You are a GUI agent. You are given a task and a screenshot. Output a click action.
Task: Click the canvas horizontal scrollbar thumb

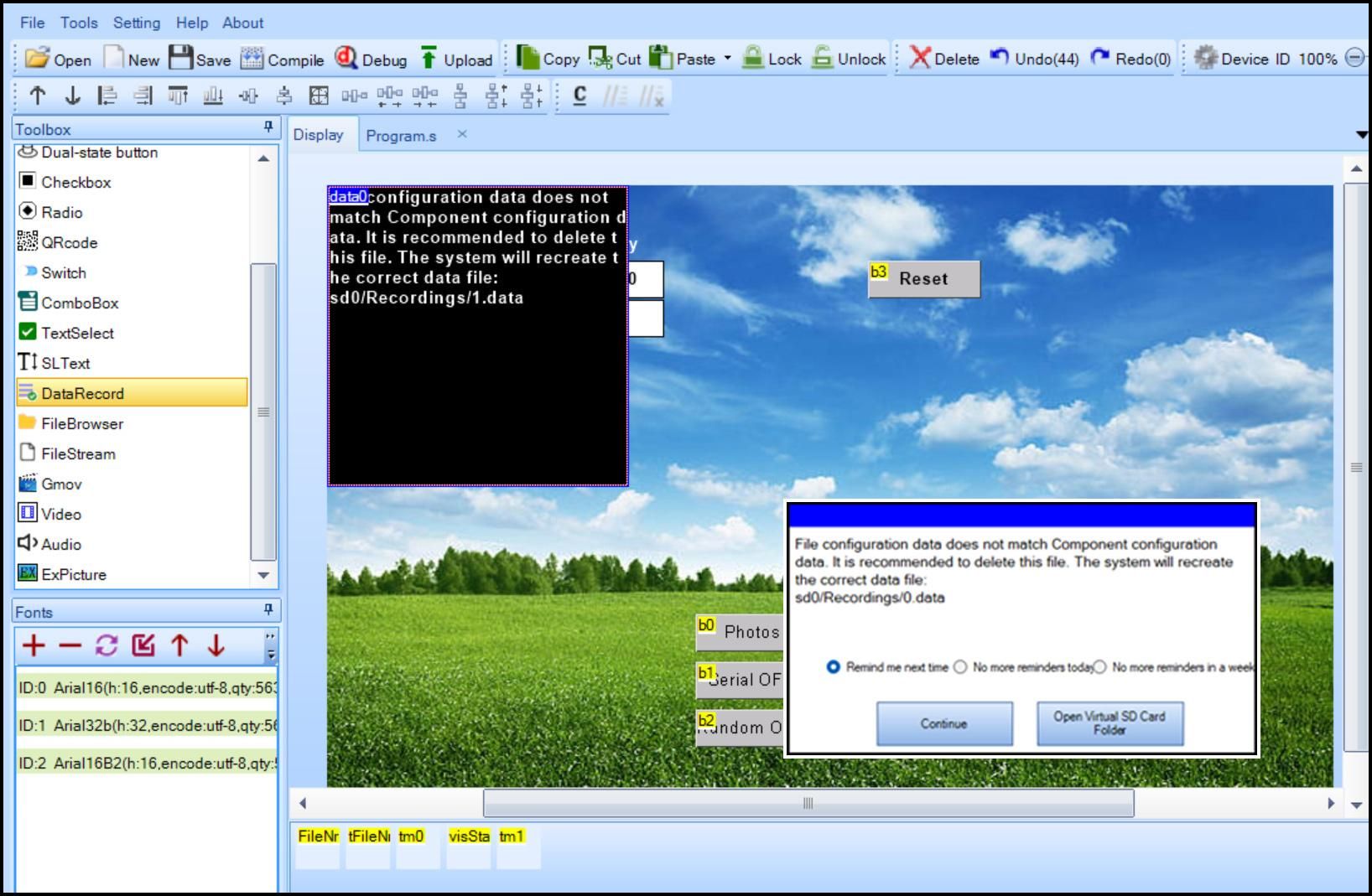coord(808,803)
